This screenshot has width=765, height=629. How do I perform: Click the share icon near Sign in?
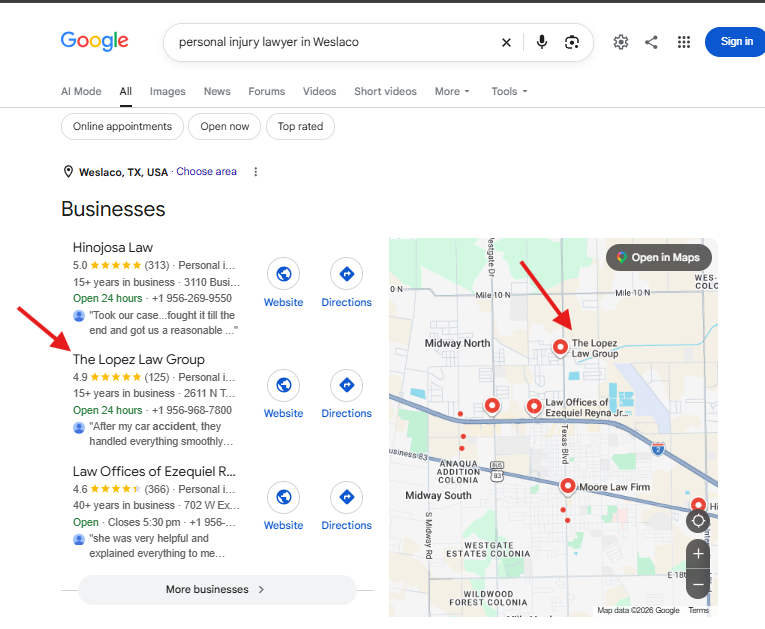tap(651, 42)
